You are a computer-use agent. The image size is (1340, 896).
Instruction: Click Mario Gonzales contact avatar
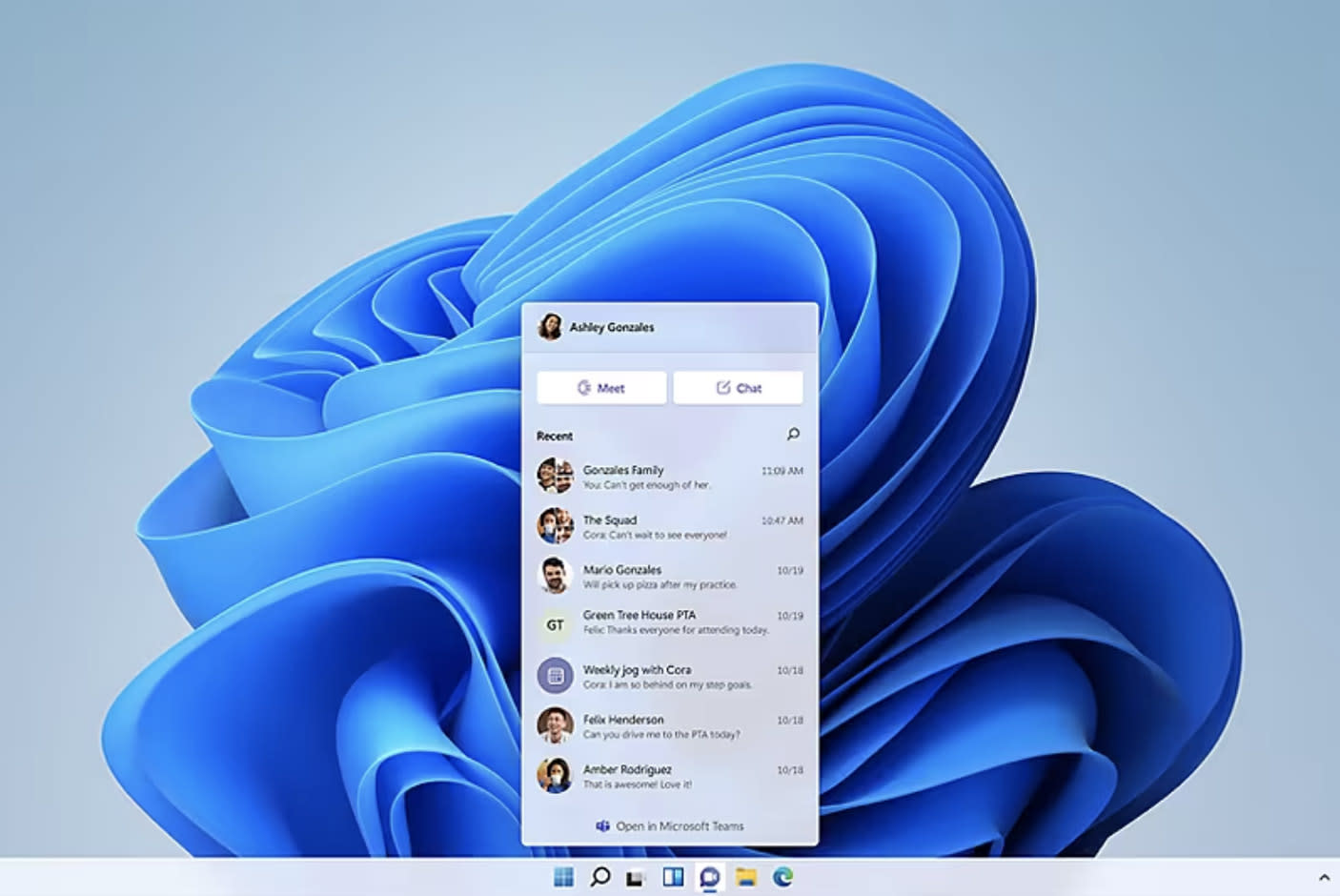pyautogui.click(x=555, y=576)
